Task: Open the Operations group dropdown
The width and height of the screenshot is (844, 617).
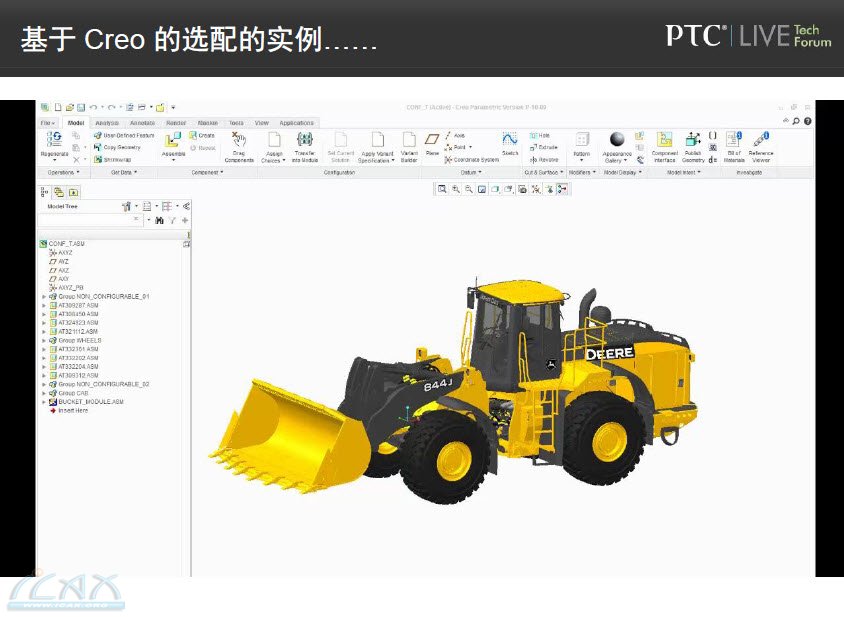Action: [x=64, y=172]
